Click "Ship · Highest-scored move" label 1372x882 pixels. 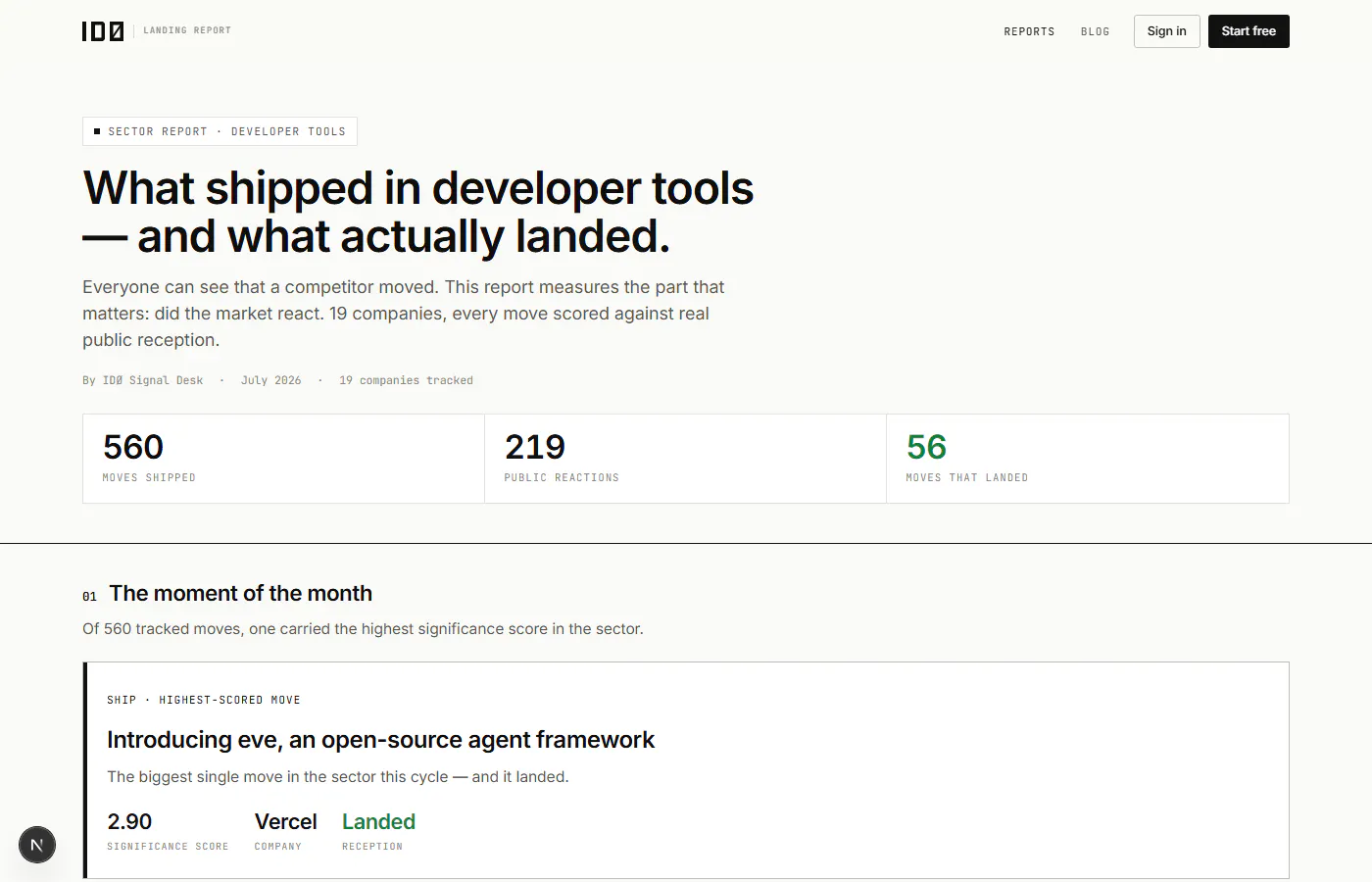pyautogui.click(x=204, y=700)
